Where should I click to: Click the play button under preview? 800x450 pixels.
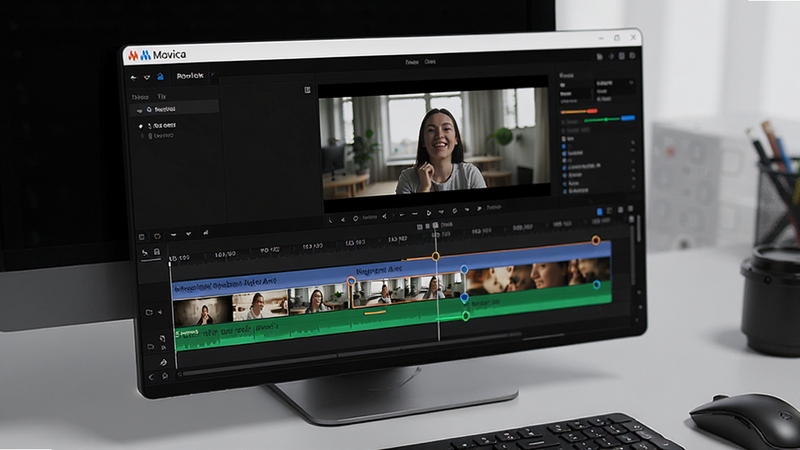[429, 212]
